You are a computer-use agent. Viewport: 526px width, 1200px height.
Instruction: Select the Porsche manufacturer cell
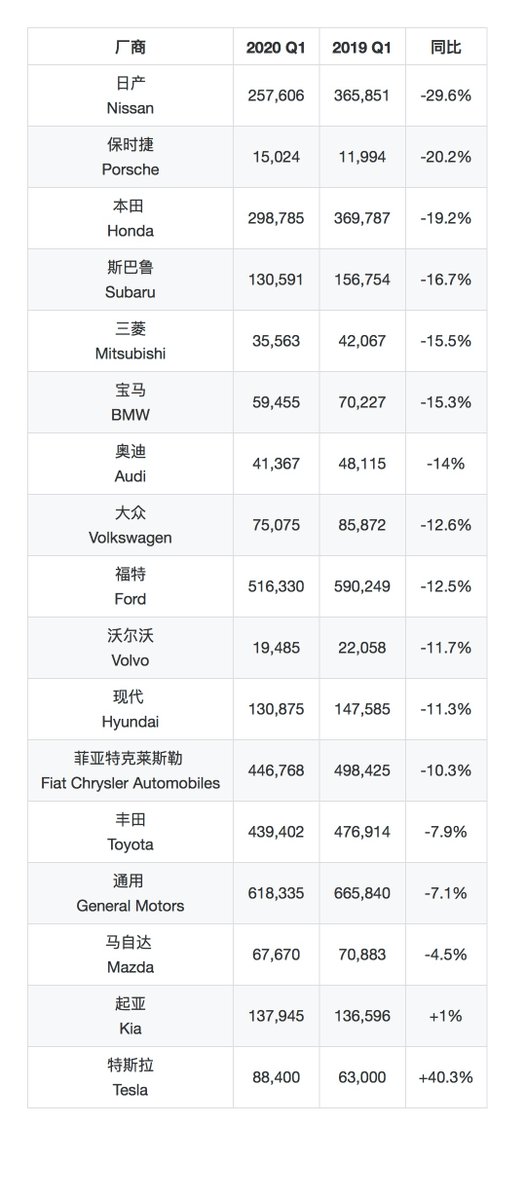[x=130, y=157]
